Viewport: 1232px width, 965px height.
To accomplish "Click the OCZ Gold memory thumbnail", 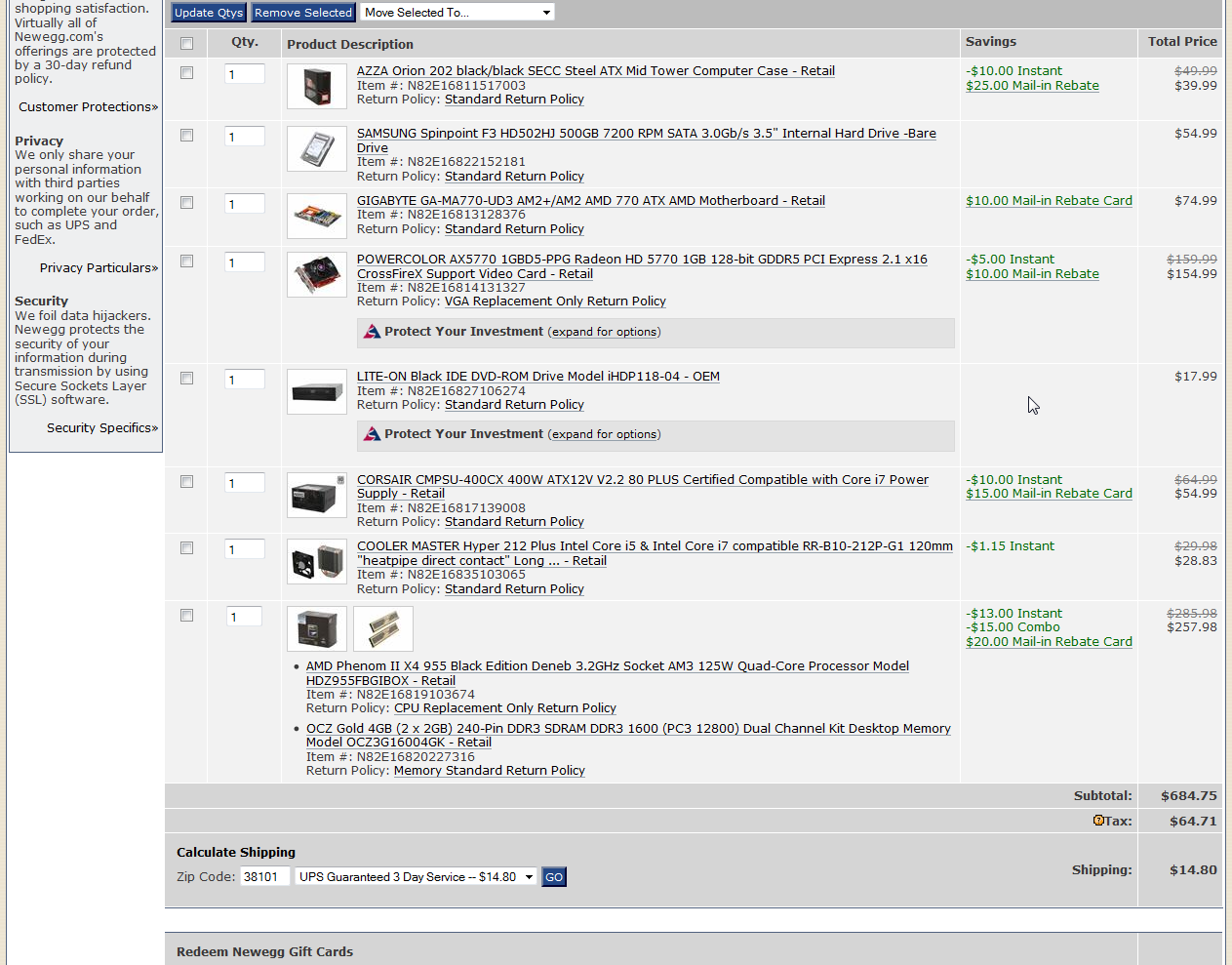I will (382, 629).
